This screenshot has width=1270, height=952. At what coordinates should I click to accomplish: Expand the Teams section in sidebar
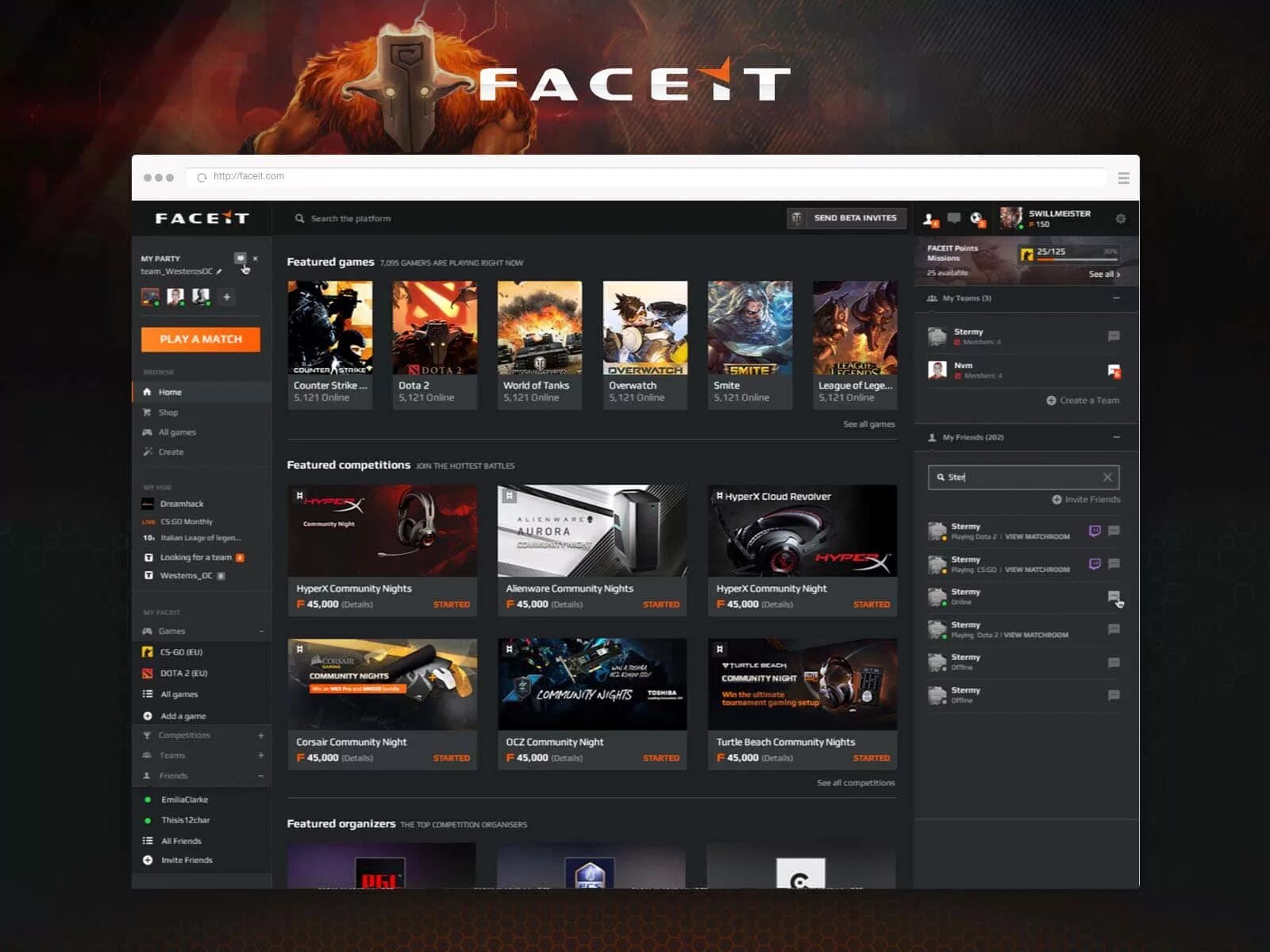pos(261,755)
